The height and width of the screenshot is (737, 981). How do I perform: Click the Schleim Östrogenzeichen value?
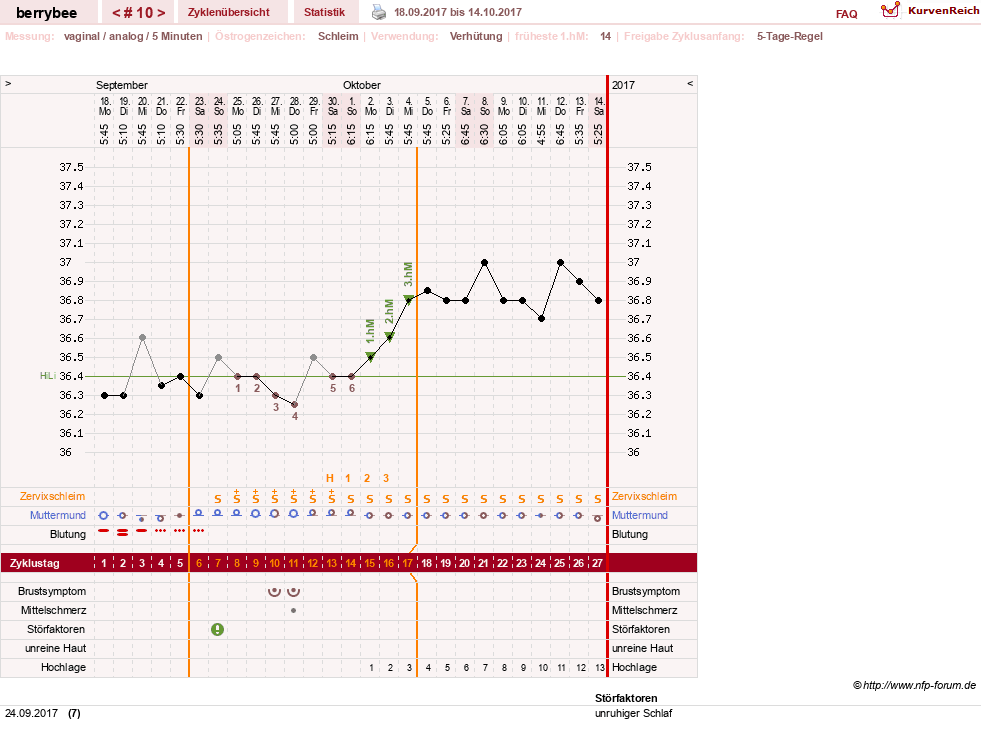[338, 36]
